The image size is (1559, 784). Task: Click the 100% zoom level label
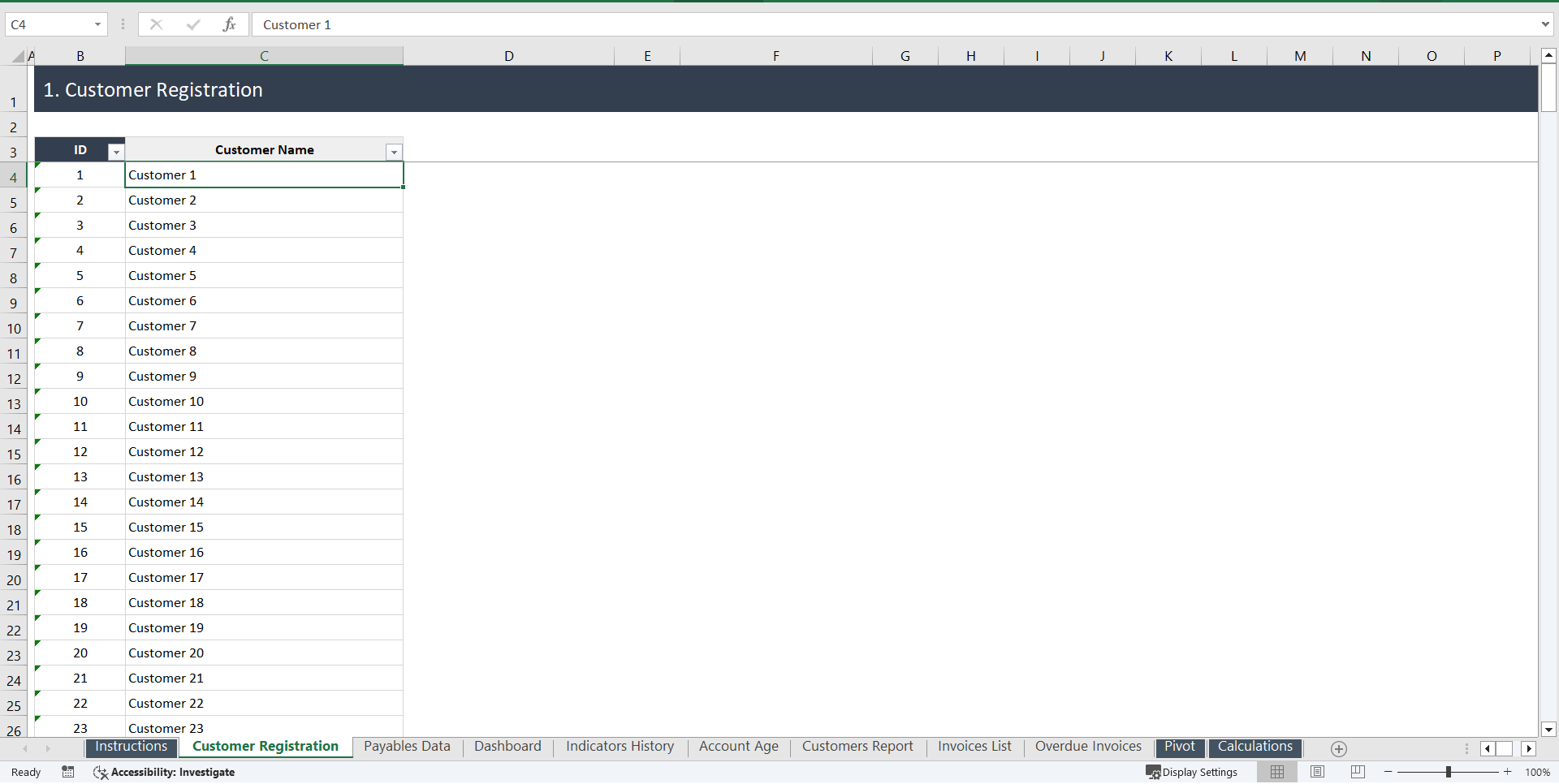(1538, 772)
